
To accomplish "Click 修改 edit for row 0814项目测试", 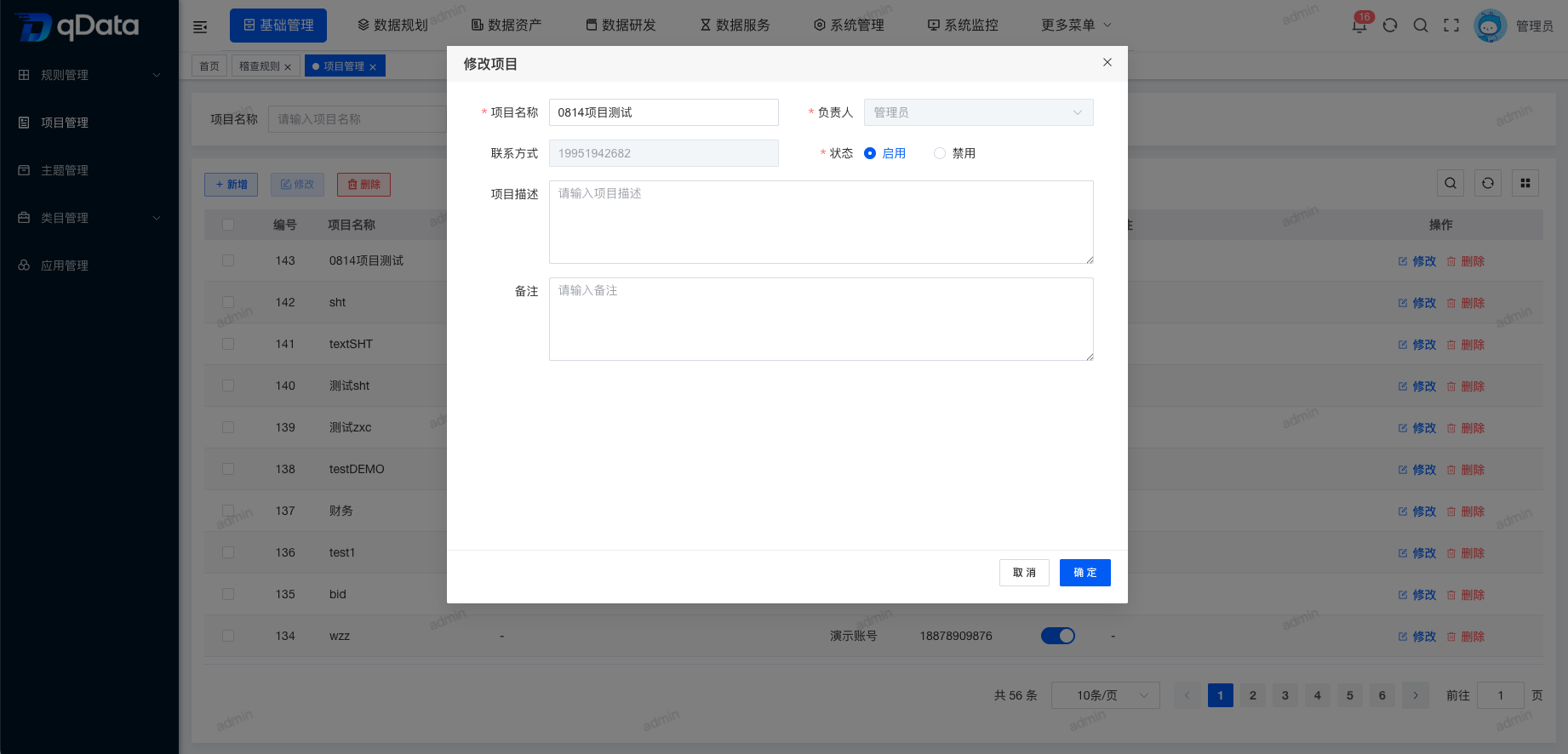I will [x=1417, y=261].
